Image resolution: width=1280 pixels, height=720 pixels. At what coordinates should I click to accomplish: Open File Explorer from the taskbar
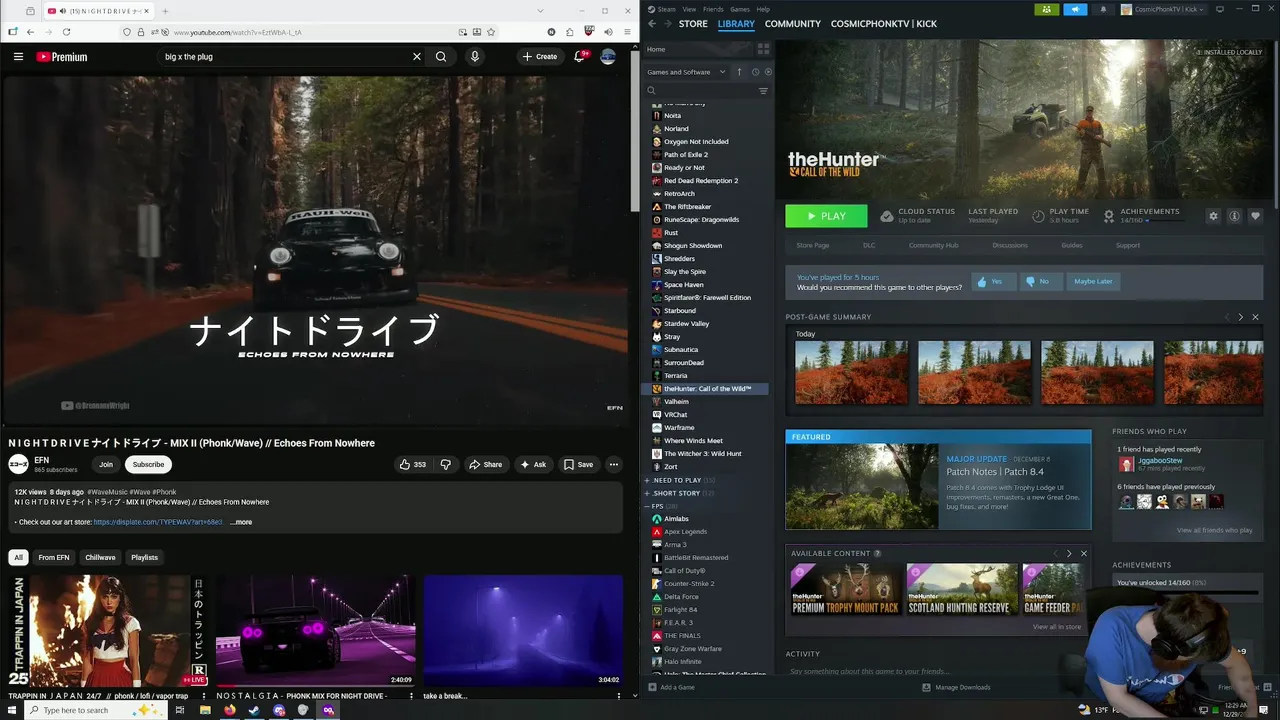205,710
